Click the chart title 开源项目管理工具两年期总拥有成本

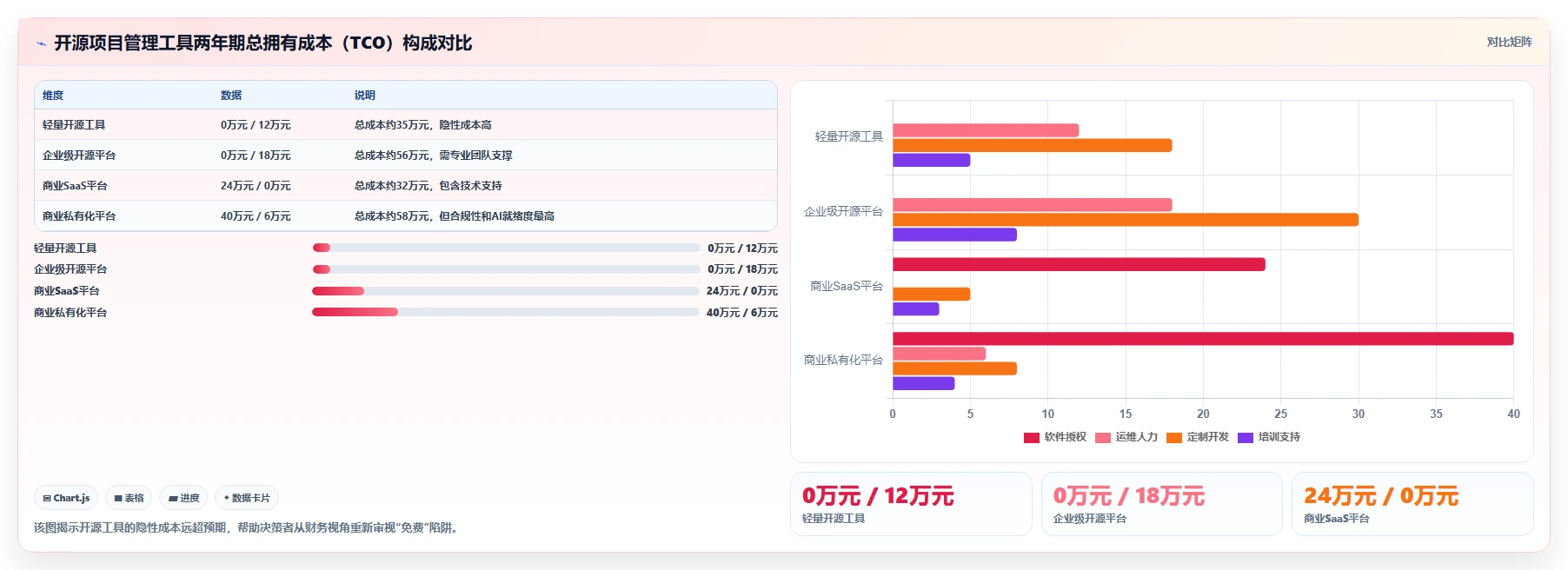click(263, 43)
